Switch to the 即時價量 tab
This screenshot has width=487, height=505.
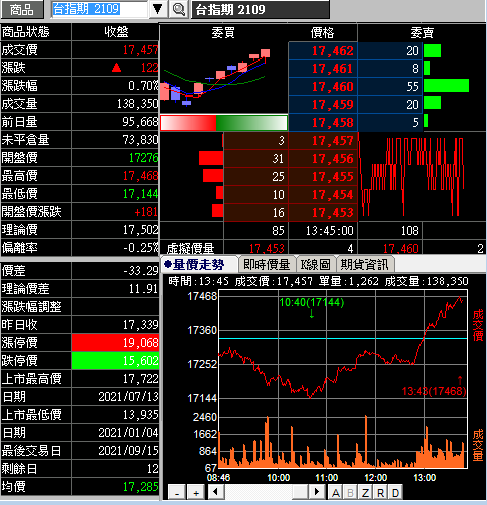coord(267,265)
